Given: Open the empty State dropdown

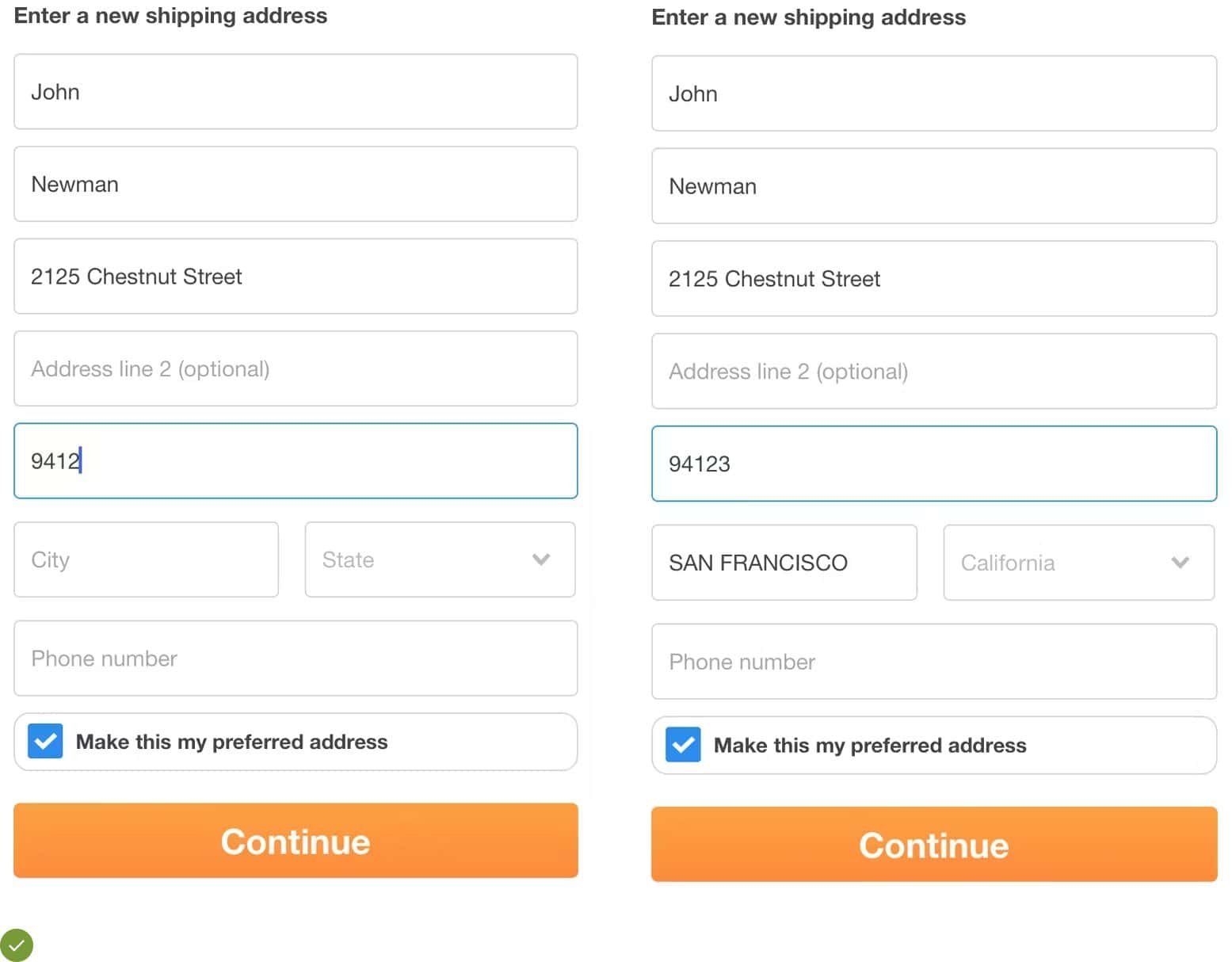Looking at the screenshot, I should pos(440,559).
